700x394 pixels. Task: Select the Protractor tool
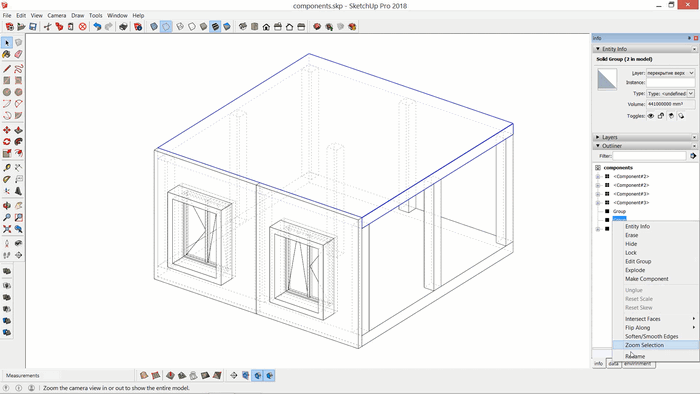(x=7, y=179)
